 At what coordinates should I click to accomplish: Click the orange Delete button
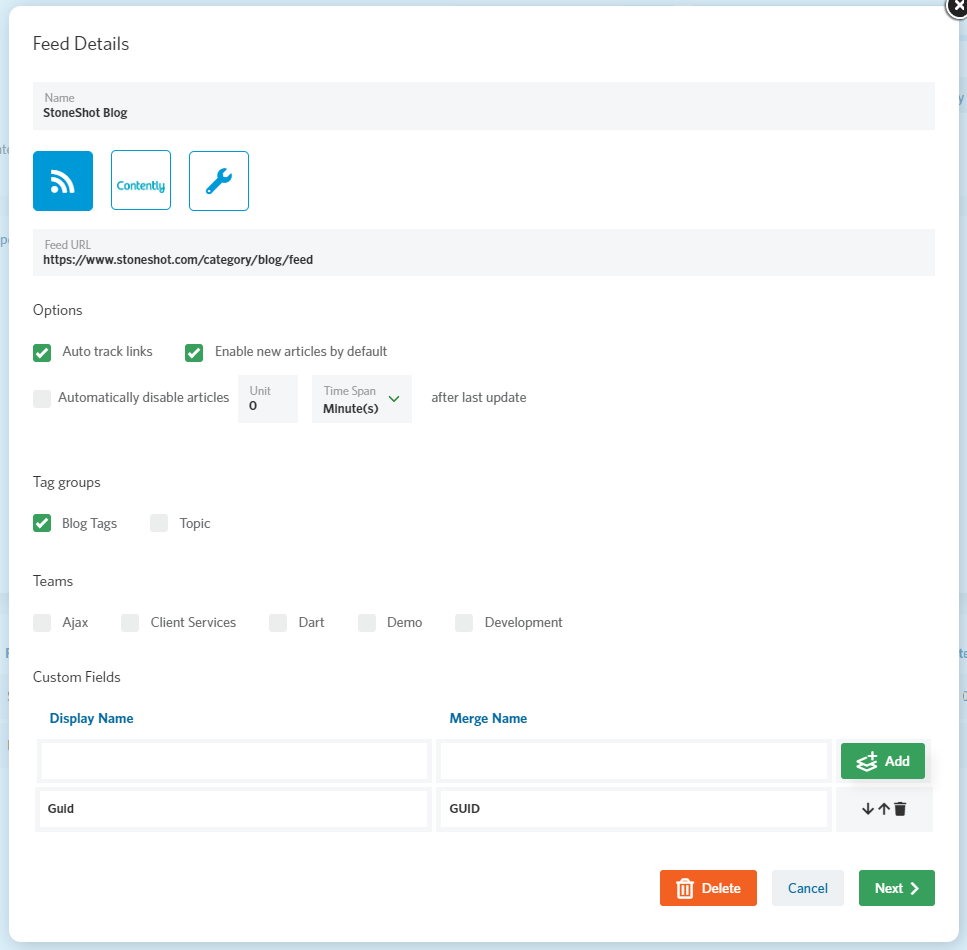[708, 888]
